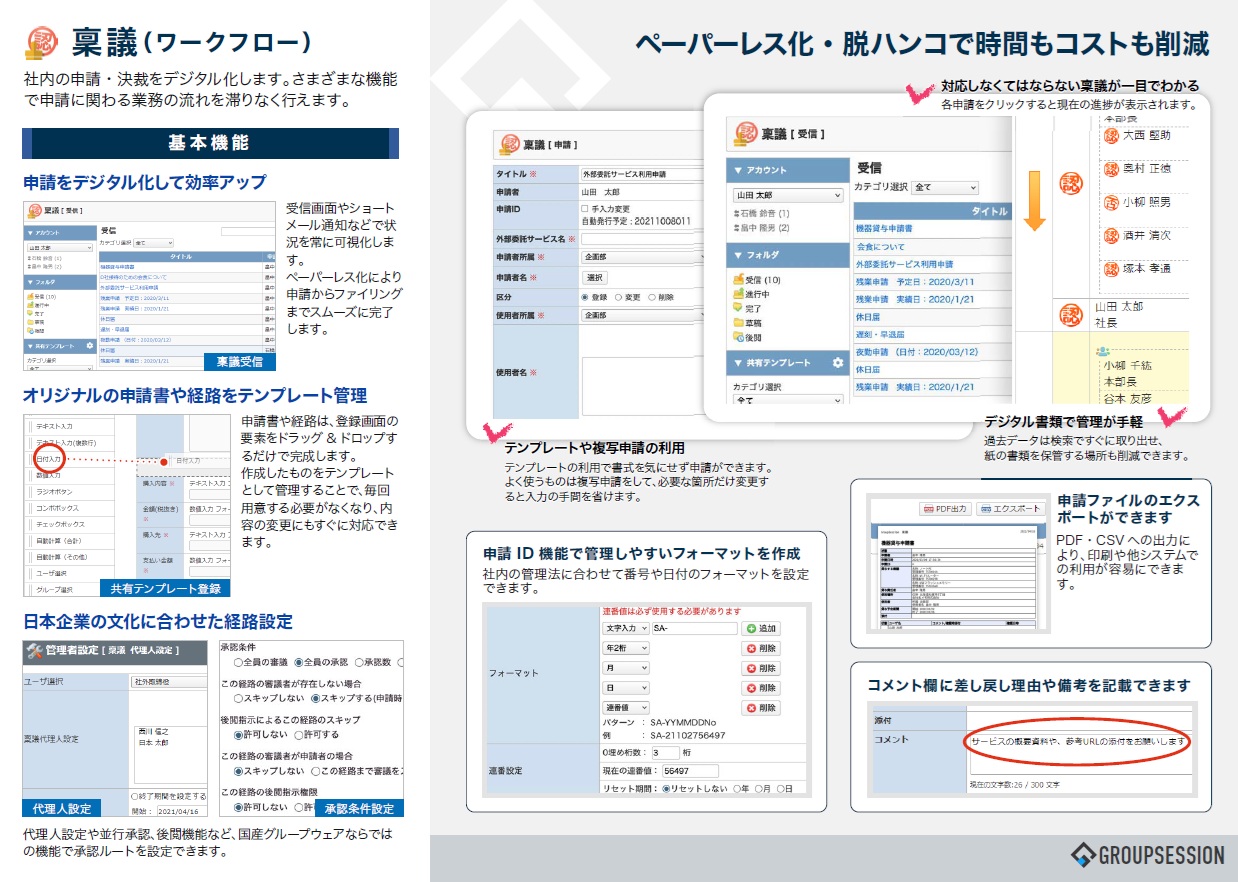Click the 現在の連番値 field showing 56497
Image resolution: width=1238 pixels, height=882 pixels.
click(x=690, y=771)
